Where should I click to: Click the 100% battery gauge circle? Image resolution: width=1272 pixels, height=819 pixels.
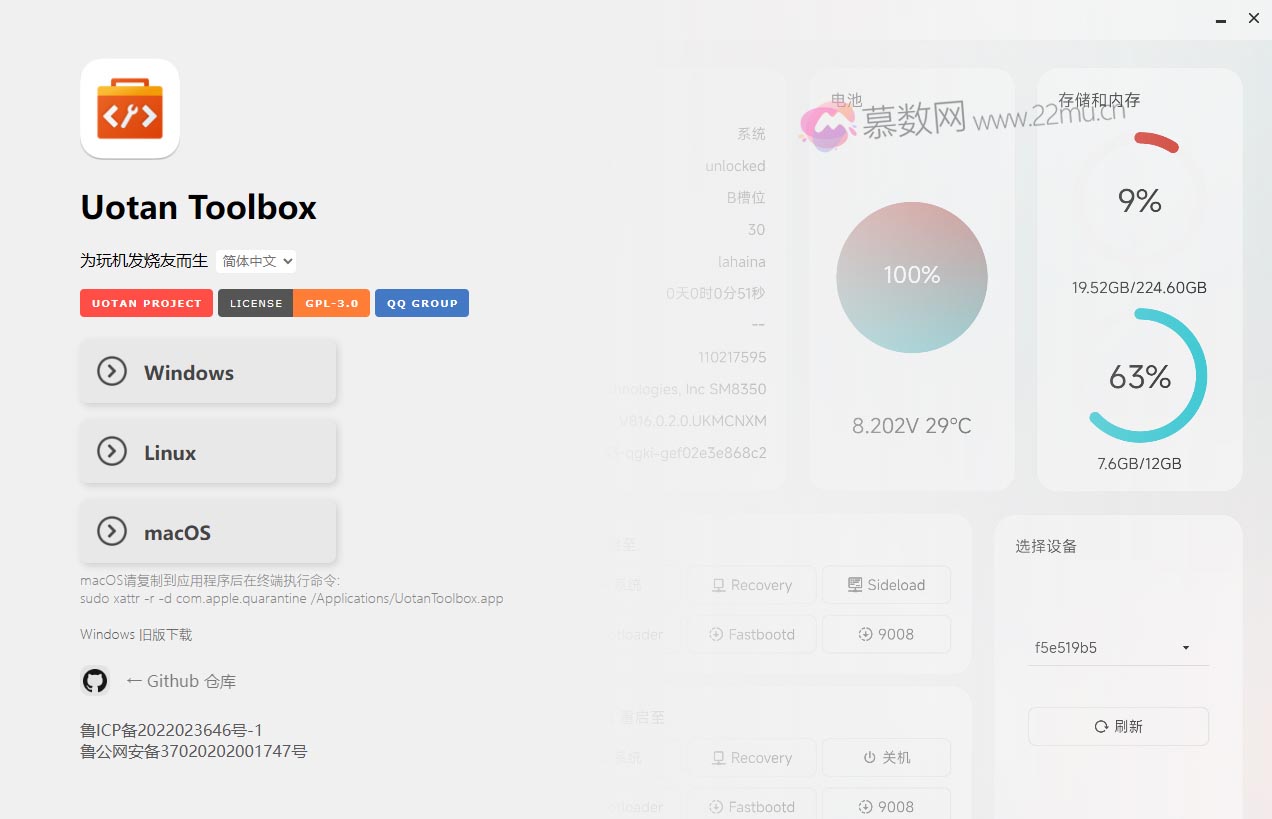911,277
